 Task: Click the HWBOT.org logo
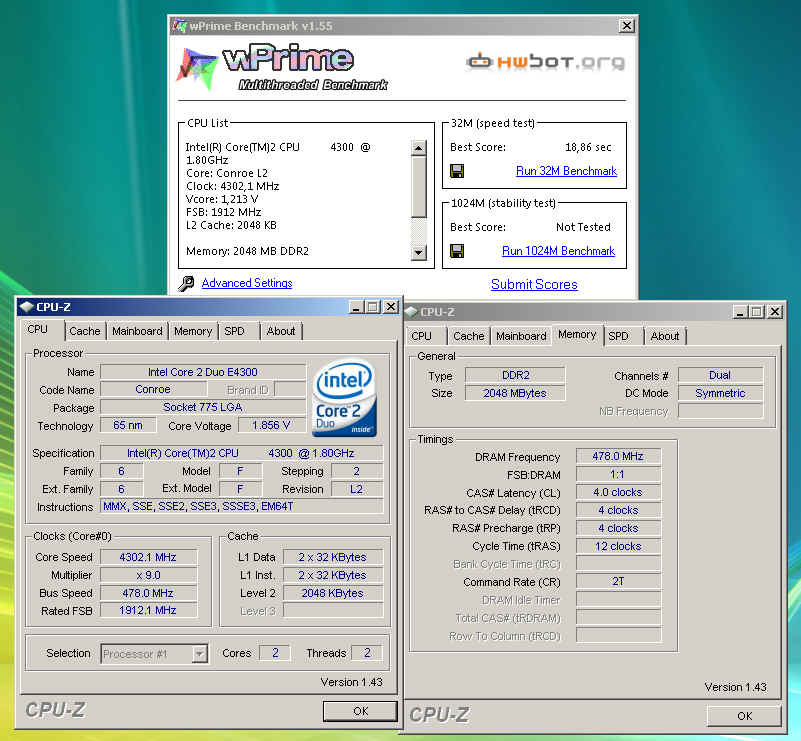click(x=545, y=62)
